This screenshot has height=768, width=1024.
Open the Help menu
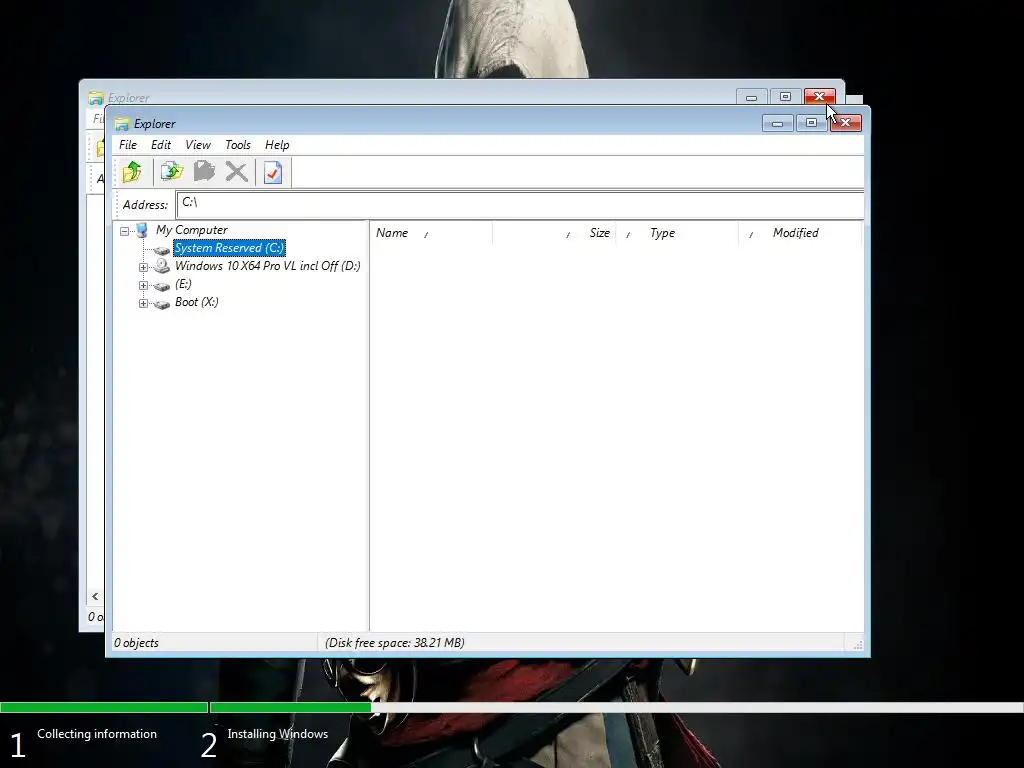point(277,145)
